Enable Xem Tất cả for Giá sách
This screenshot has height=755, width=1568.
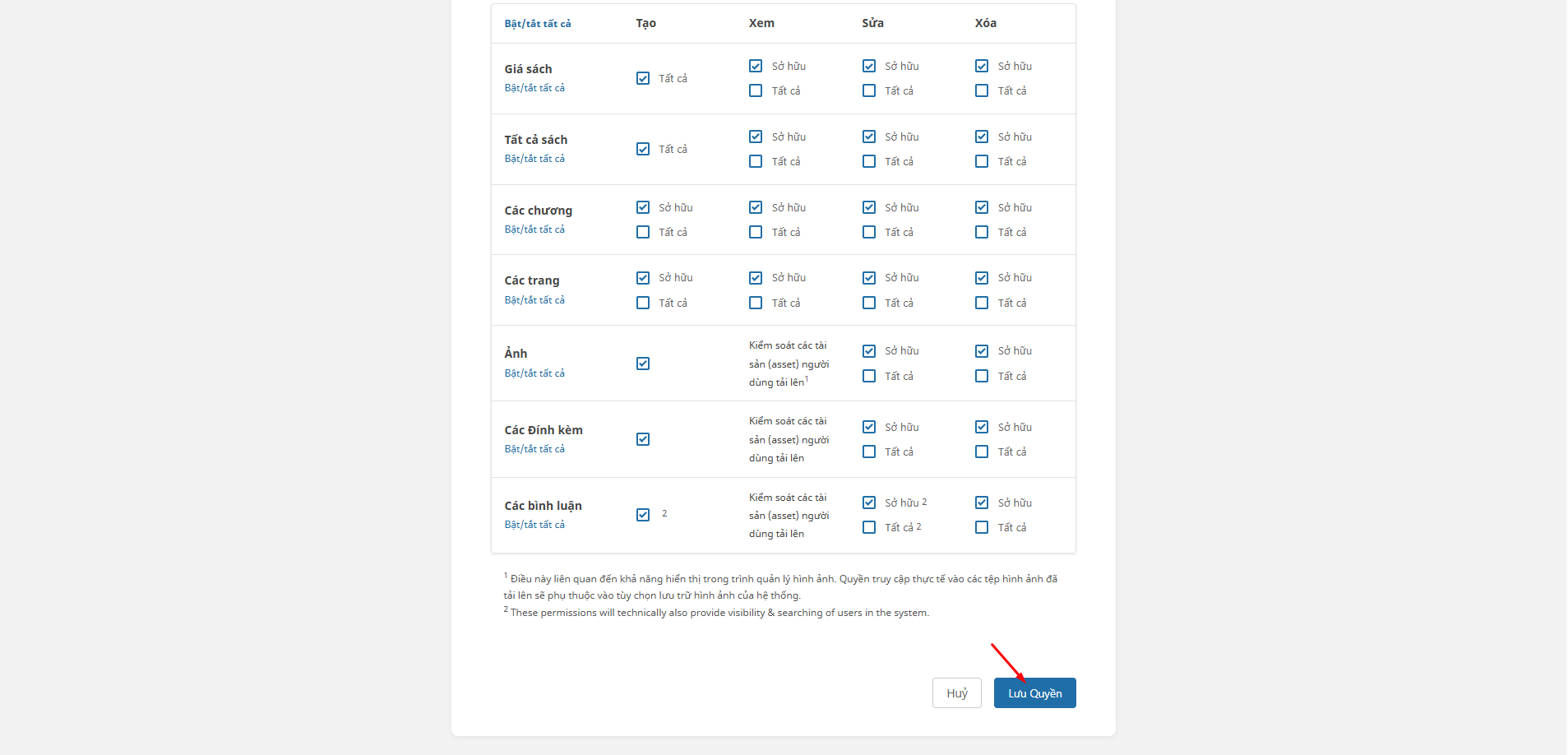pyautogui.click(x=756, y=90)
